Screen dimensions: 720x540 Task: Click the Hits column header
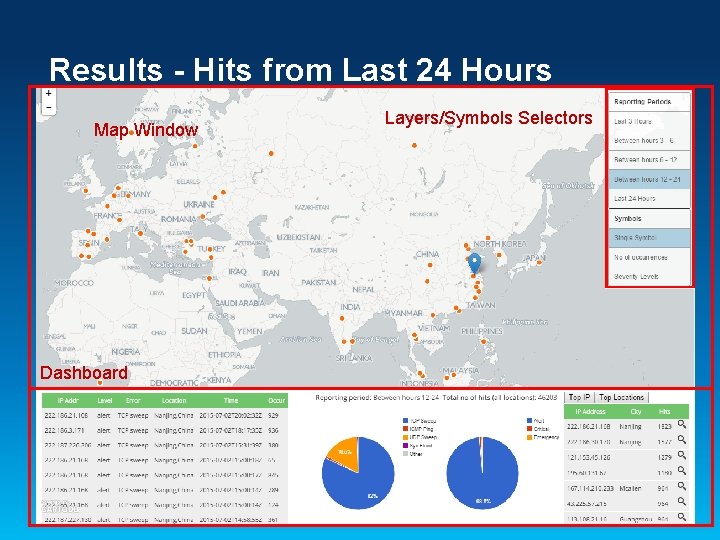[x=664, y=411]
